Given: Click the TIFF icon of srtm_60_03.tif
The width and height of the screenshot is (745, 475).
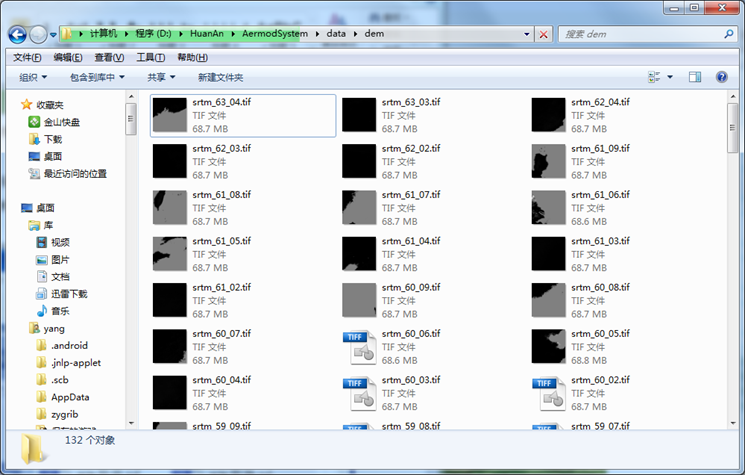Looking at the screenshot, I should (359, 392).
